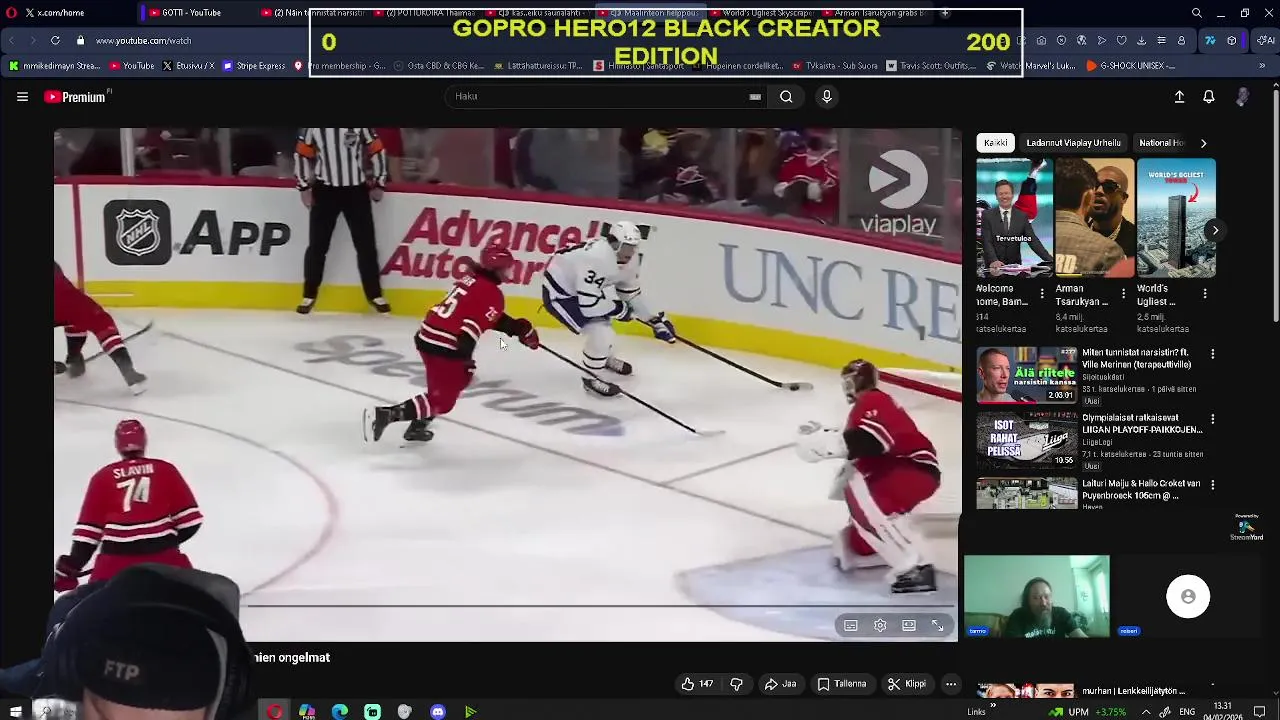This screenshot has width=1280, height=720.
Task: Open options menu for Olympialaiset ratkaisevat video
Action: pyautogui.click(x=1213, y=419)
